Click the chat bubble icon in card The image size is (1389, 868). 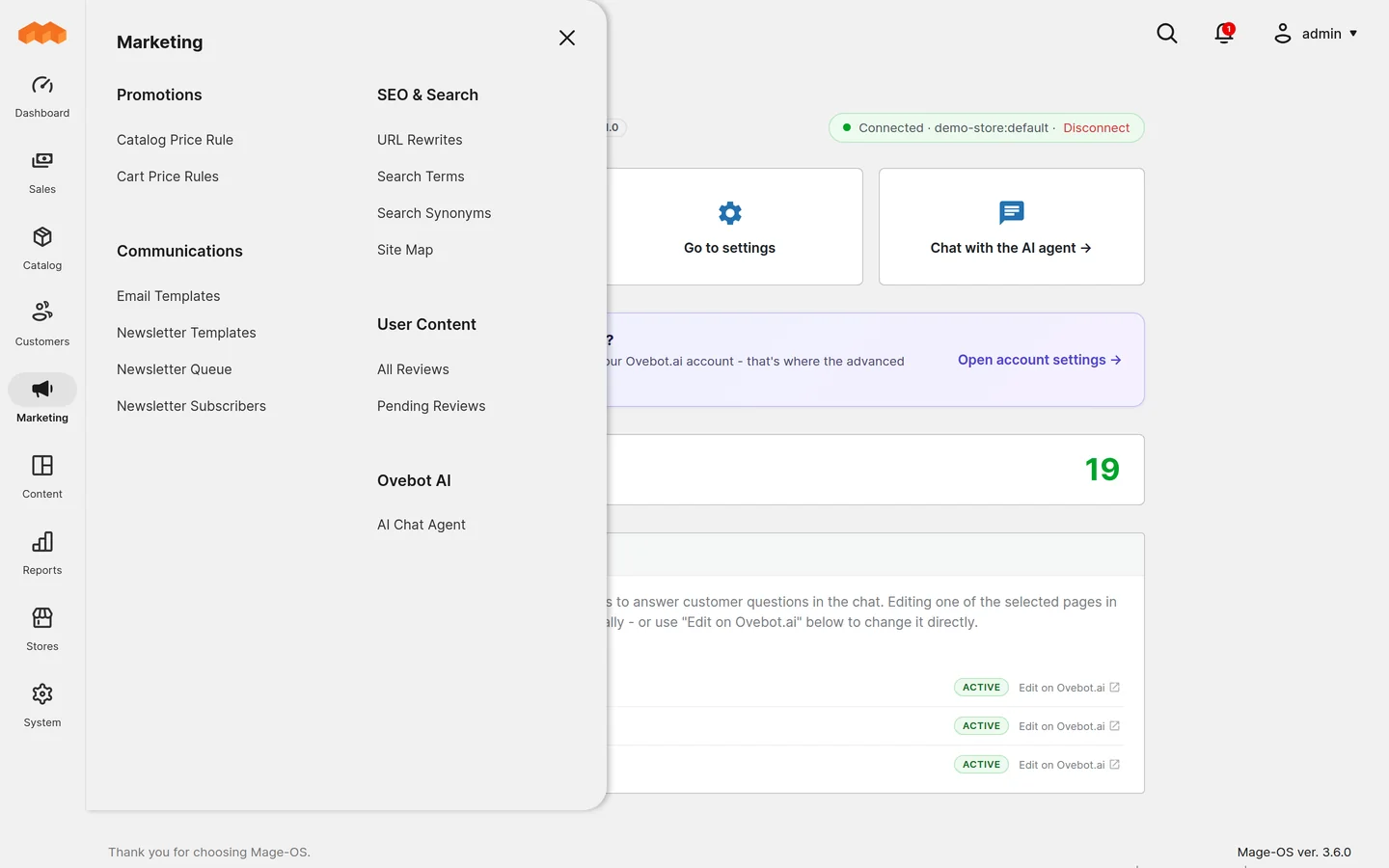1012,213
